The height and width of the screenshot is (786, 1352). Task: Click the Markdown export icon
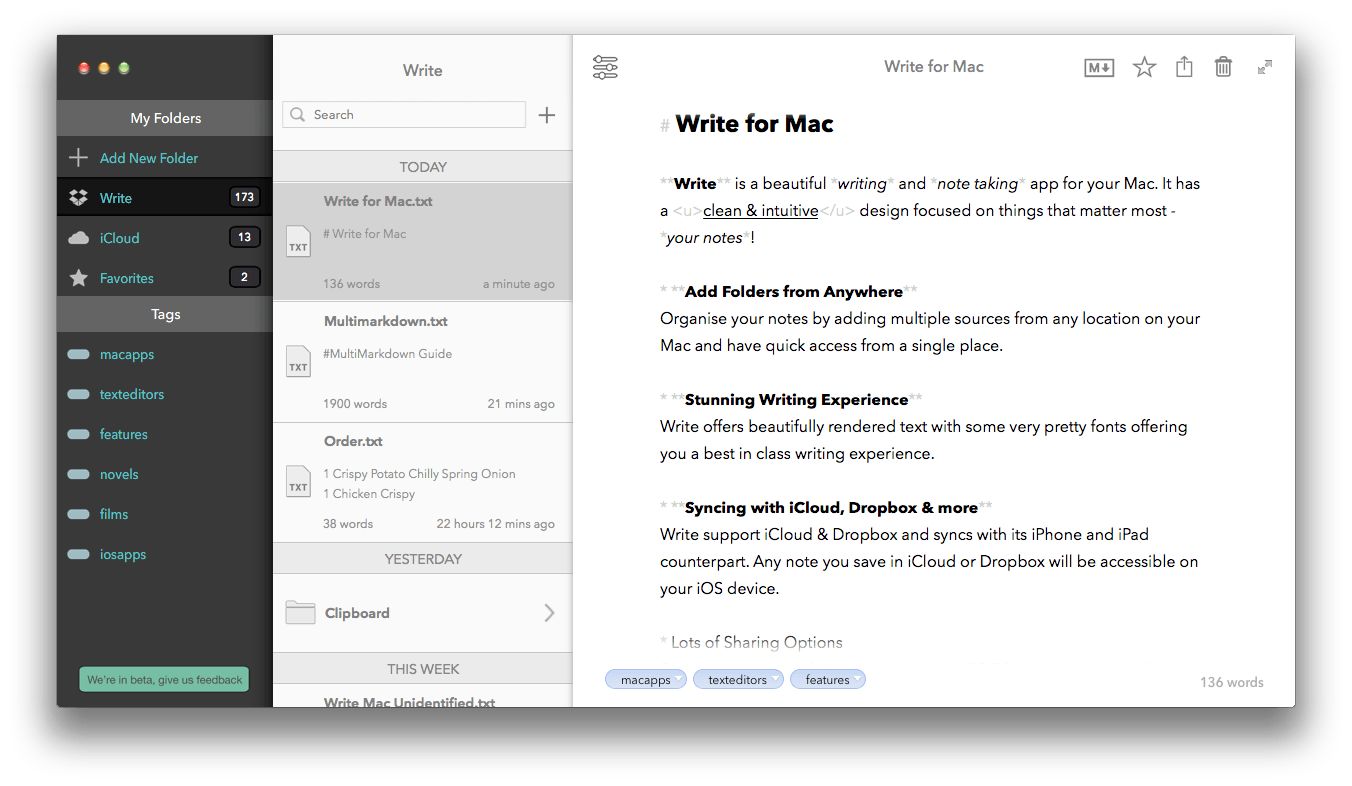(x=1098, y=66)
